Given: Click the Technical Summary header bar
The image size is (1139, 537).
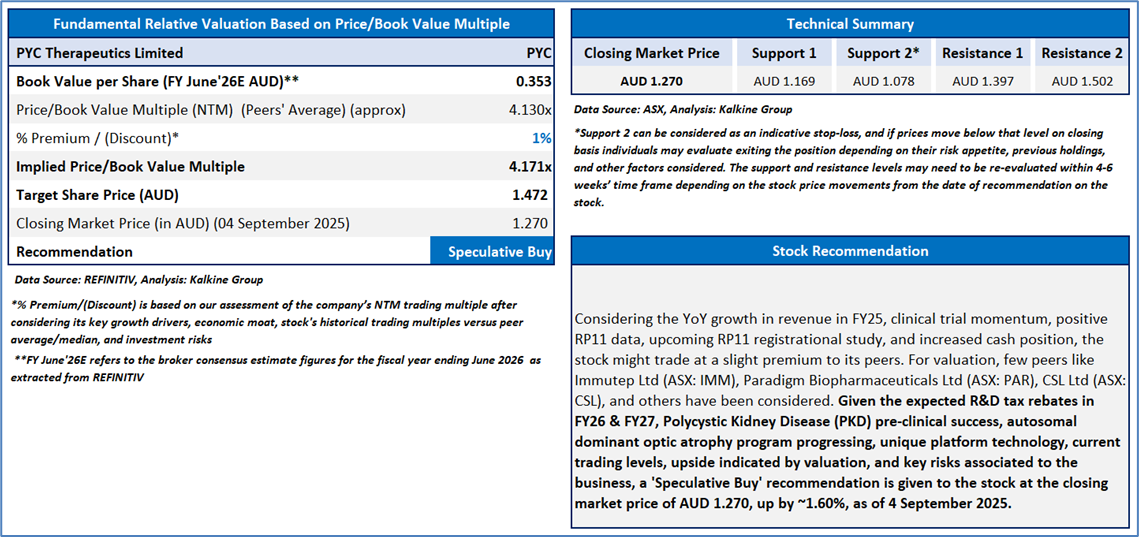Looking at the screenshot, I should pyautogui.click(x=850, y=24).
